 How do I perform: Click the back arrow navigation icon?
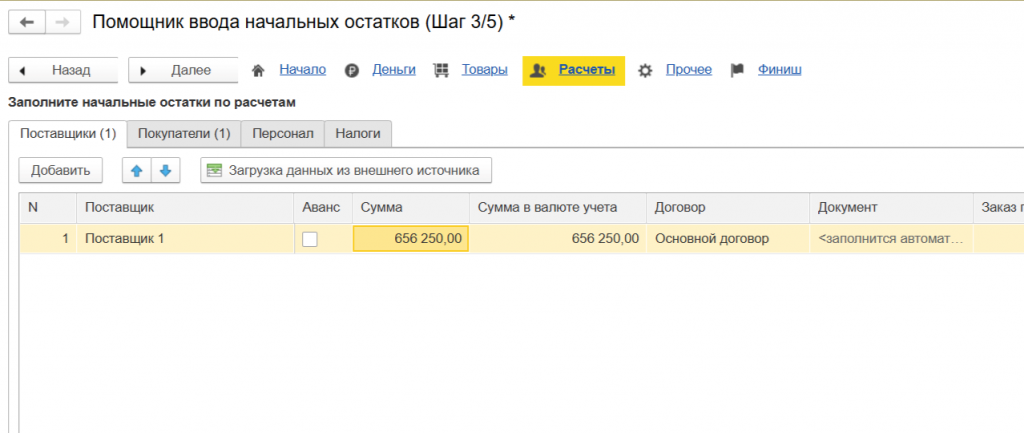[27, 22]
